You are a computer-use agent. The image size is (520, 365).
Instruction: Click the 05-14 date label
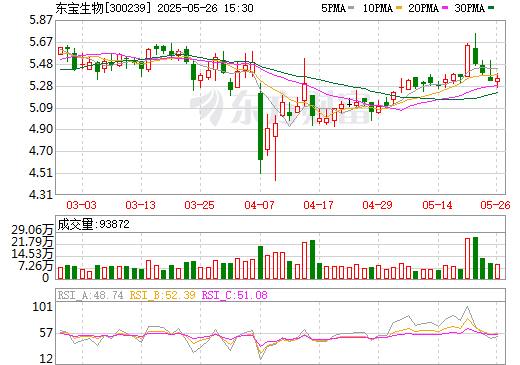pyautogui.click(x=437, y=205)
